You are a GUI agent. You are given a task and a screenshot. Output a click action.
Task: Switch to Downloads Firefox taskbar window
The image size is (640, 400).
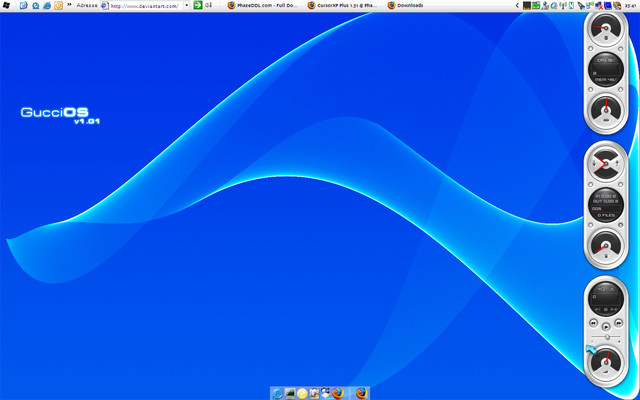point(406,5)
